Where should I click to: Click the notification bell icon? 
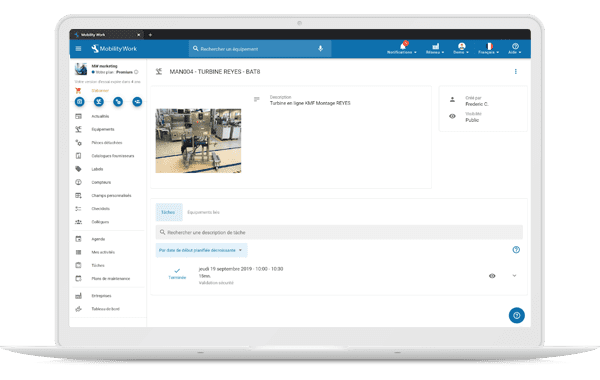[403, 46]
